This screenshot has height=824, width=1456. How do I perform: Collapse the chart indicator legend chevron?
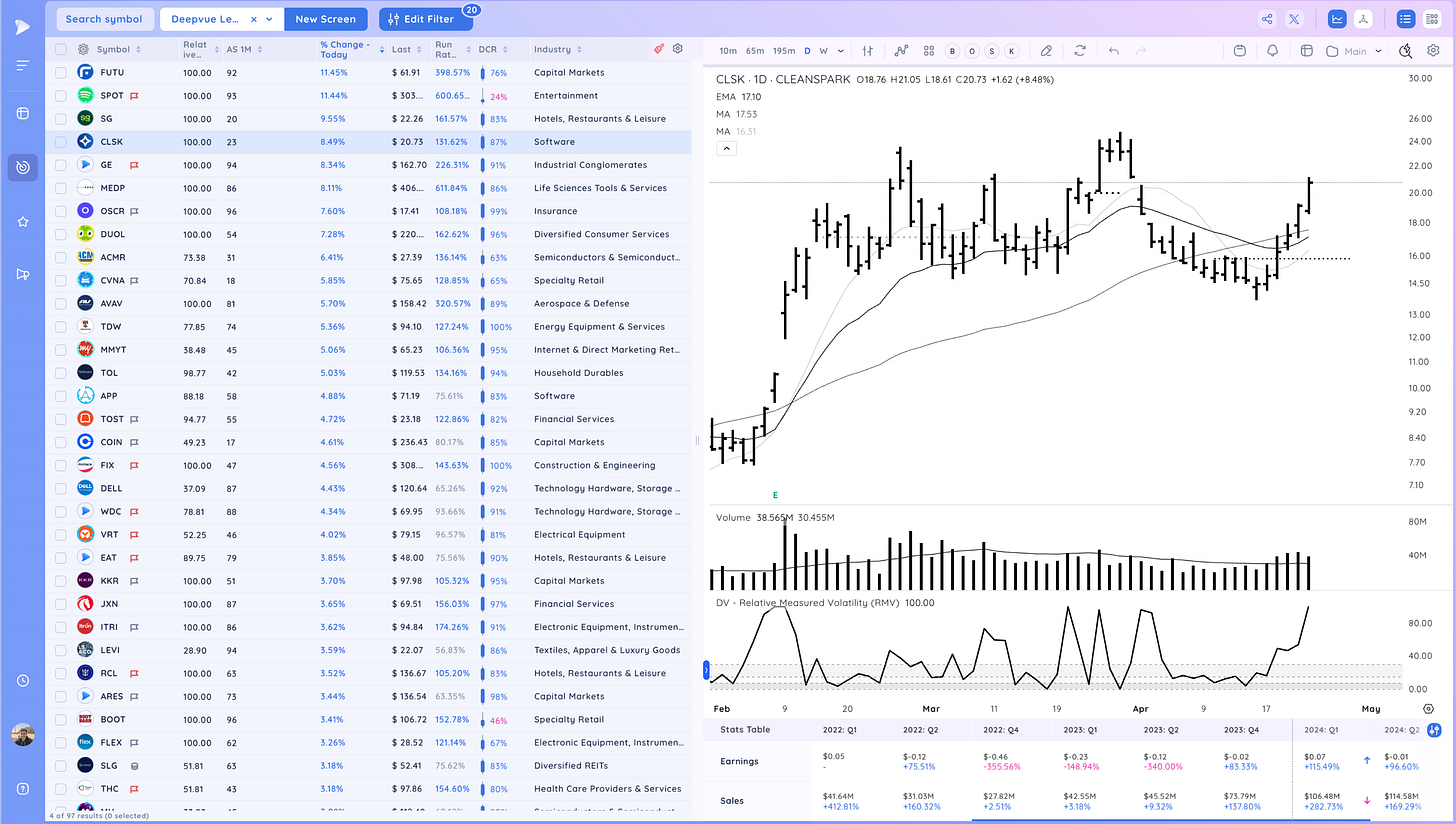click(727, 148)
